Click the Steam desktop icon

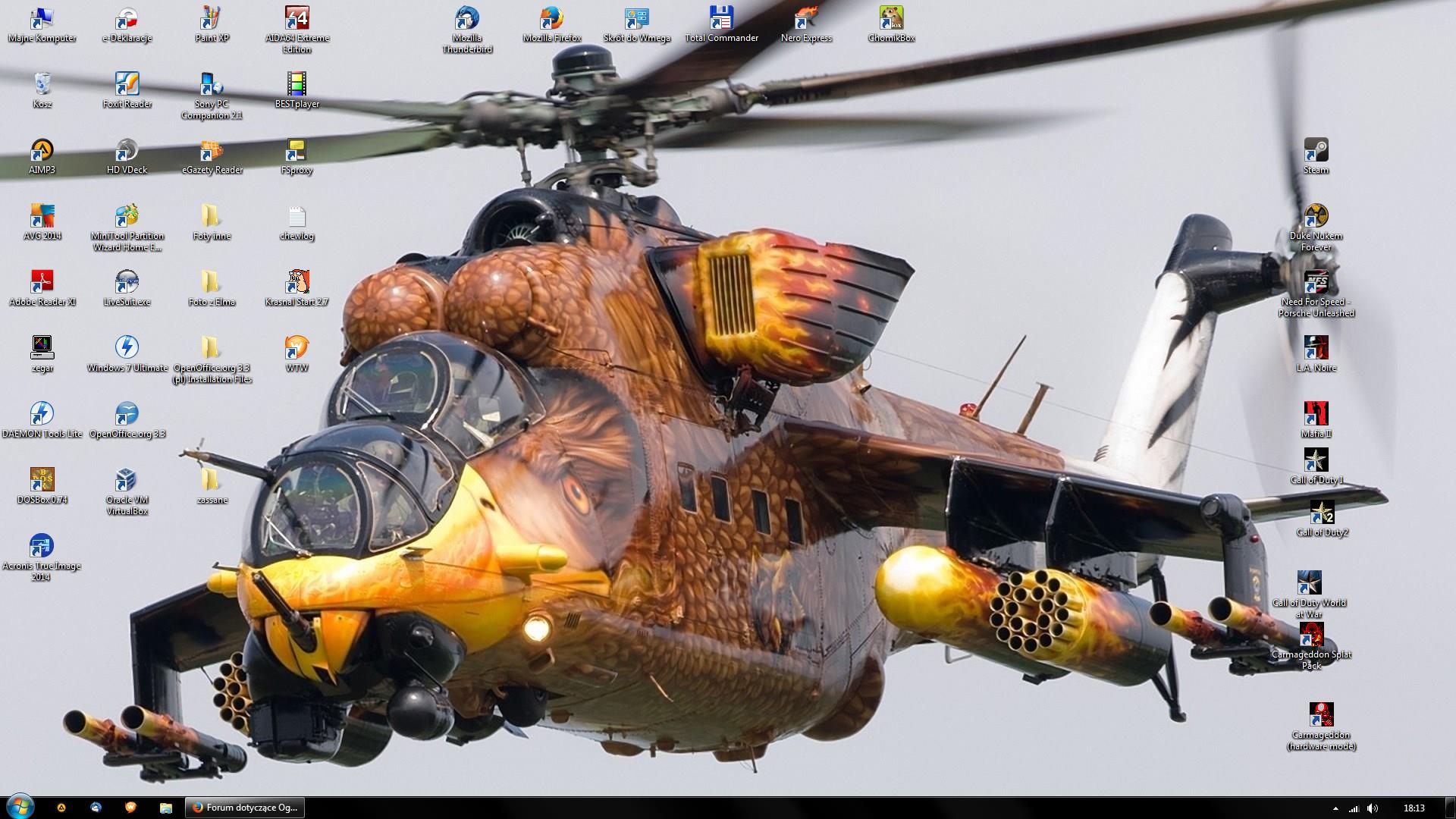pos(1316,151)
